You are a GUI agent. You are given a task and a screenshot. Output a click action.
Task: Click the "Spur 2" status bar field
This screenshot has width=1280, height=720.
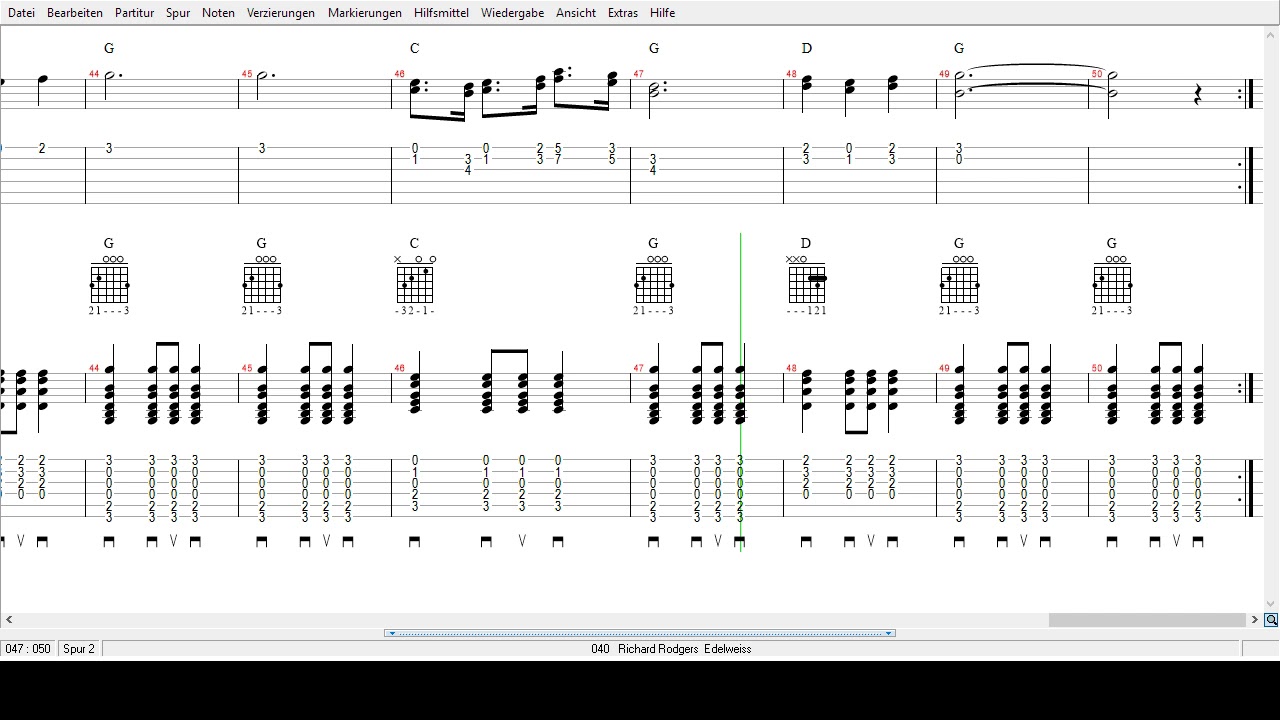[79, 649]
